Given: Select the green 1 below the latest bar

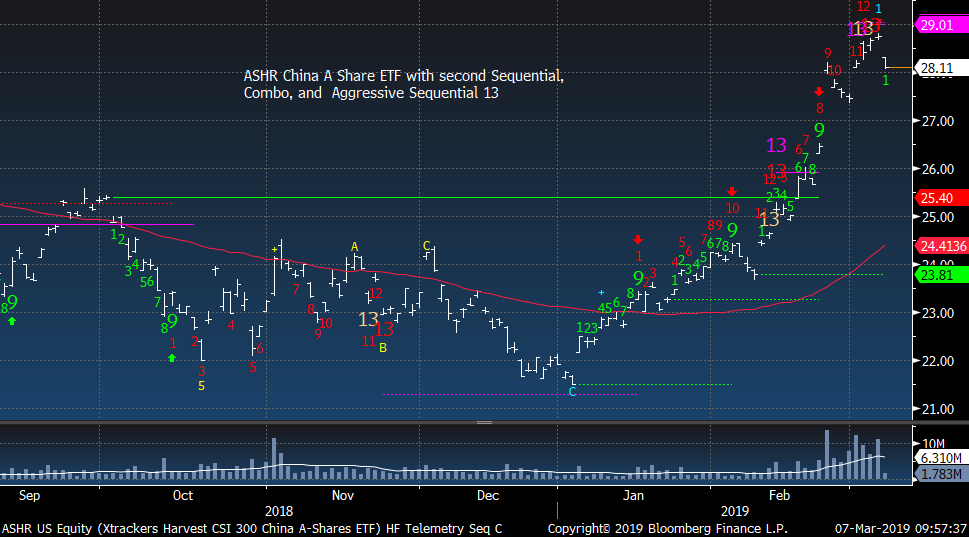Looking at the screenshot, I should (886, 80).
